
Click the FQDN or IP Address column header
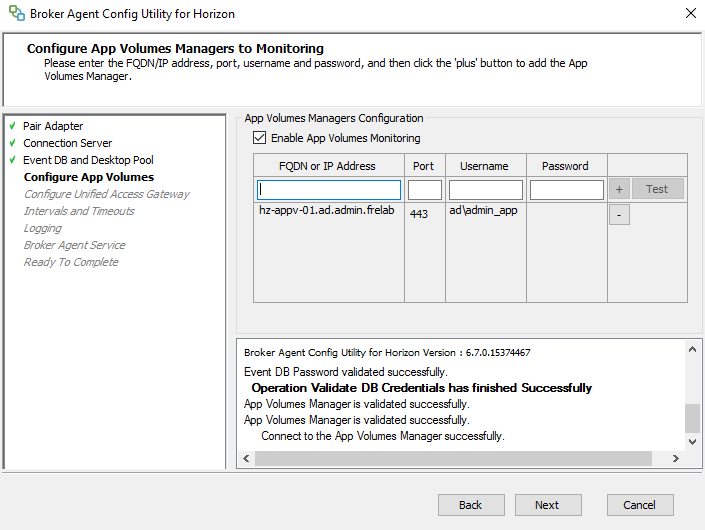click(x=329, y=166)
